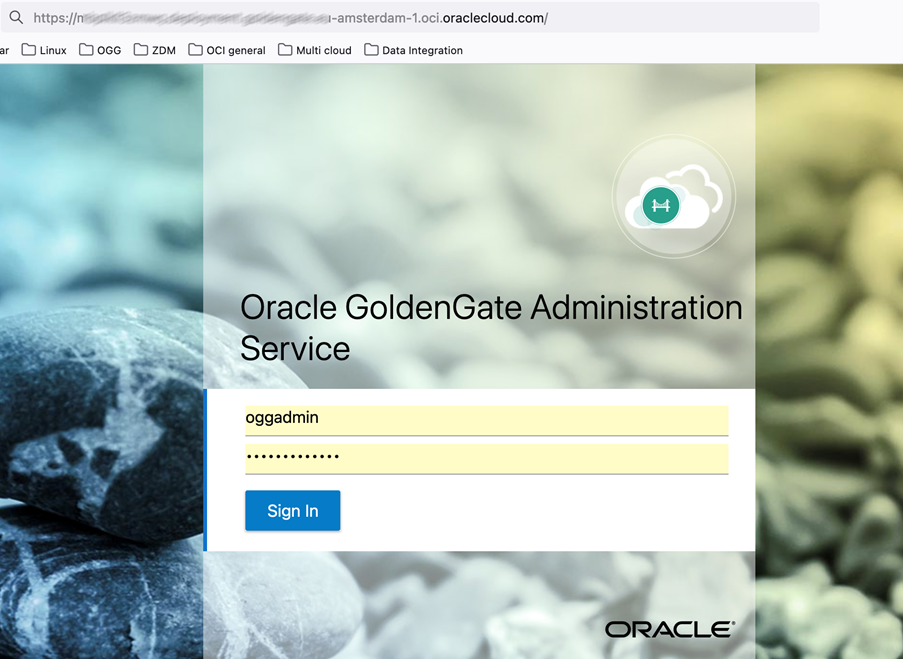The height and width of the screenshot is (659, 903).
Task: Click the blue accent bar beside the login form
Action: (206, 468)
